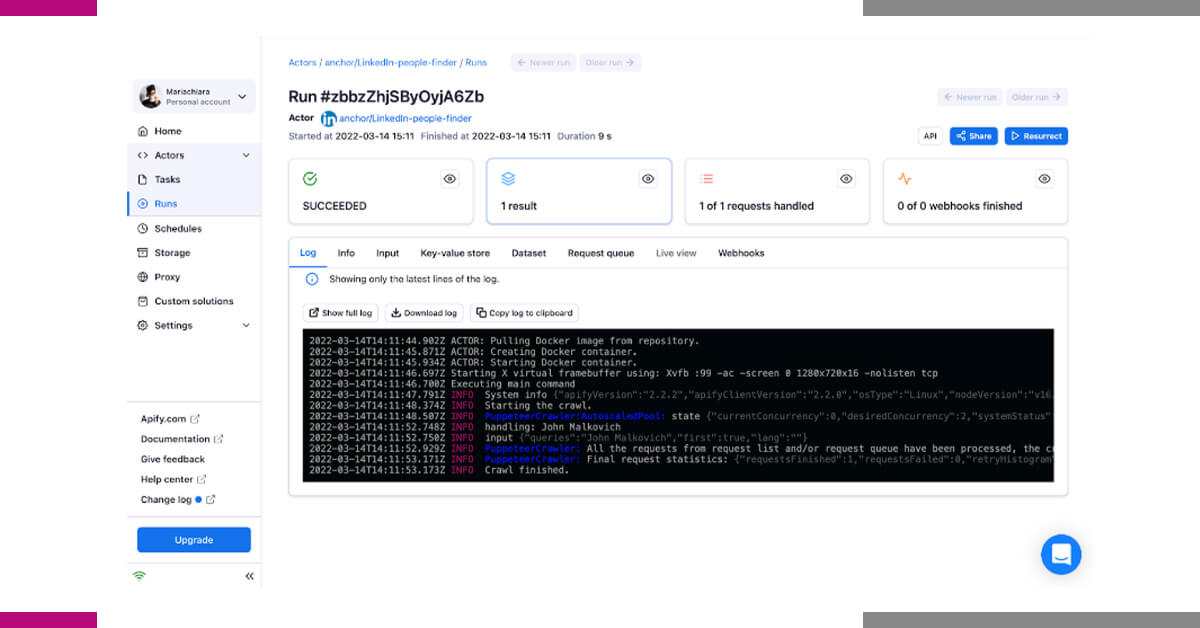The height and width of the screenshot is (628, 1200).
Task: Open the Key-value store tab
Action: click(455, 253)
